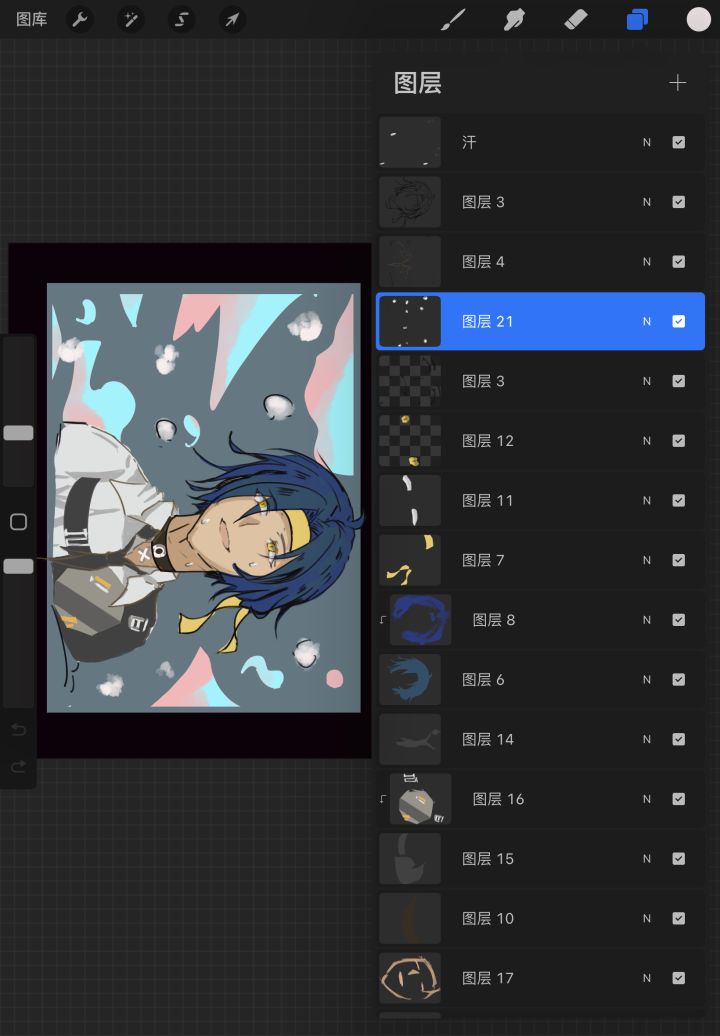
Task: Tap the 图层 21 dotted thumbnail
Action: (x=410, y=321)
